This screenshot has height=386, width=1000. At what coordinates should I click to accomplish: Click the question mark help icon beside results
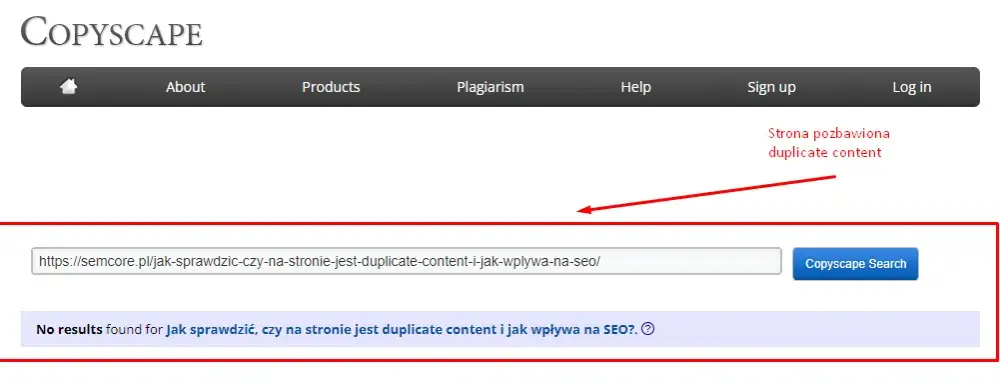coord(648,329)
